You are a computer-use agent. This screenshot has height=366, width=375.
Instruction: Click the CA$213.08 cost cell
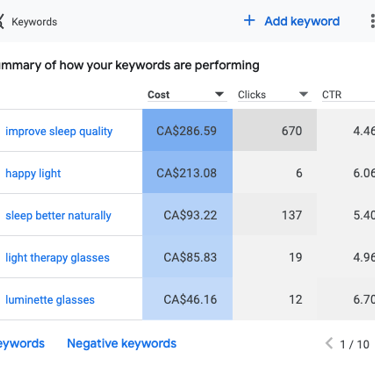(x=187, y=173)
